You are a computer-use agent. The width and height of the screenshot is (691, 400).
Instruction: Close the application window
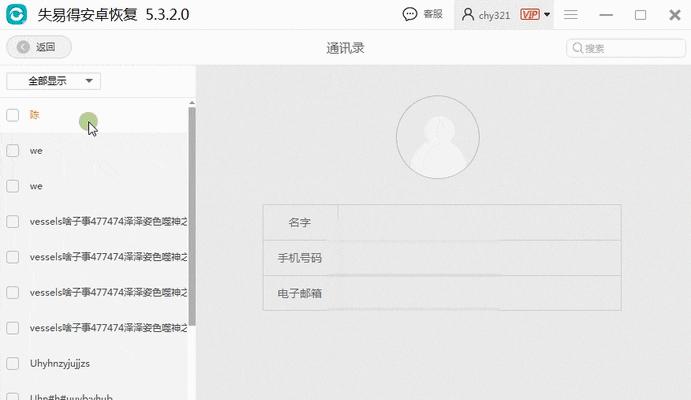click(675, 15)
